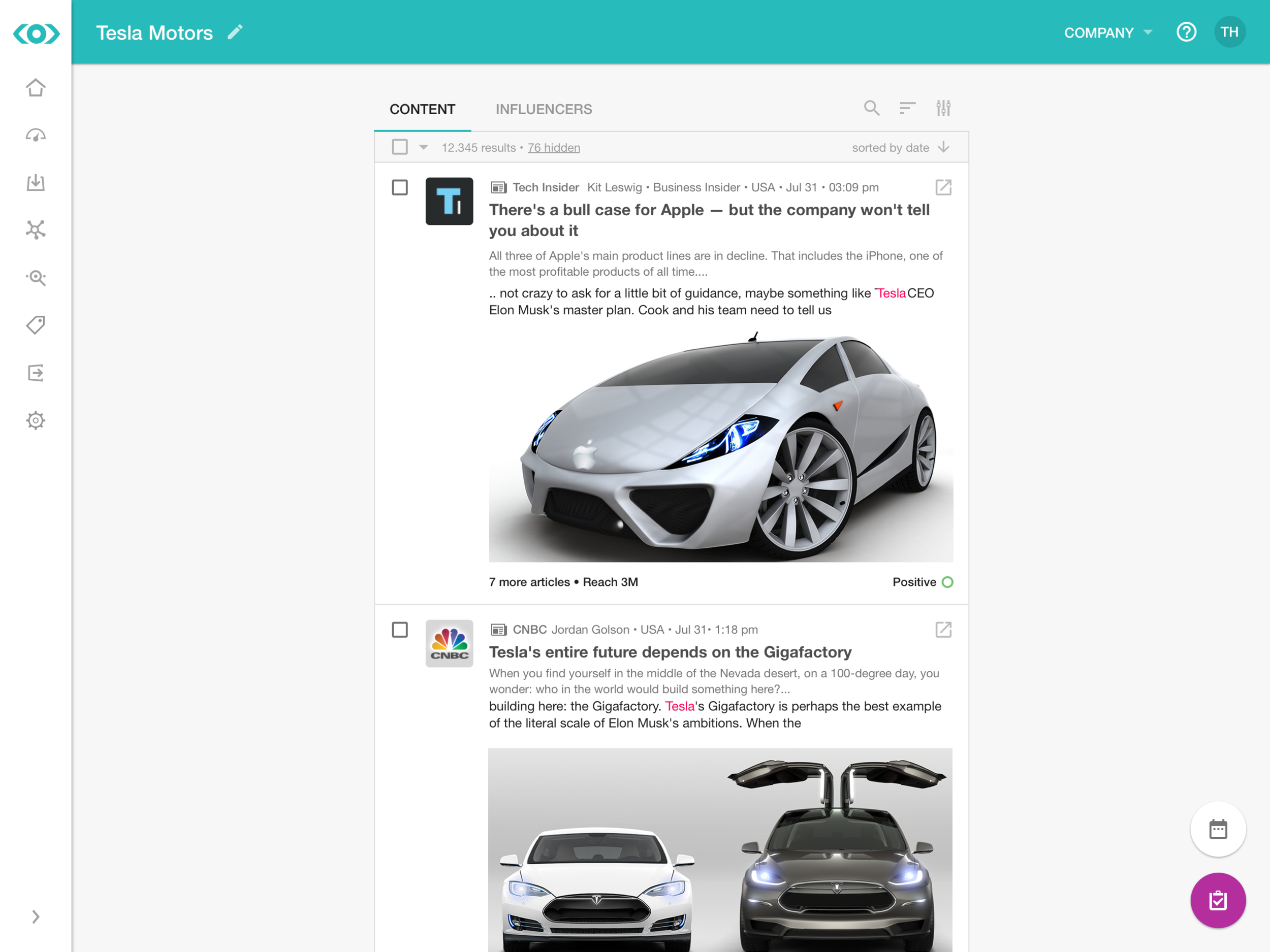Screen dimensions: 1270x952
Task: Show the 76 hidden results
Action: [554, 147]
